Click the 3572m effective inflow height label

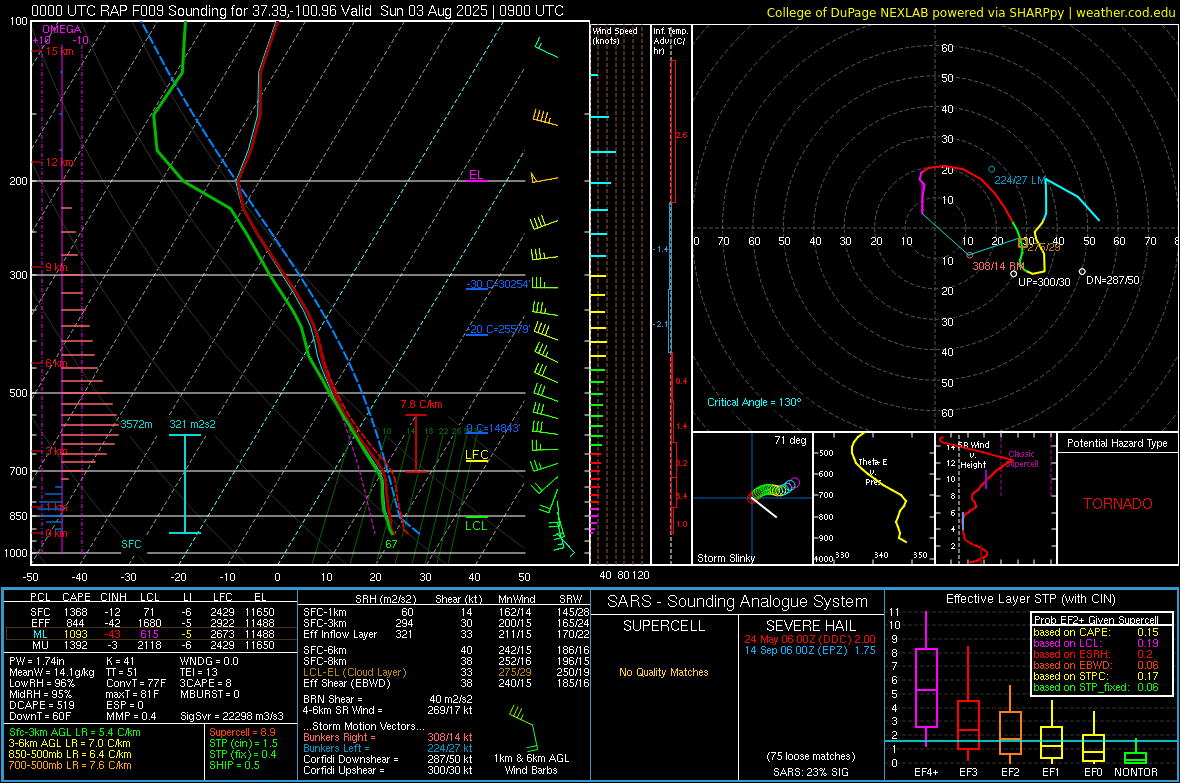coord(136,424)
